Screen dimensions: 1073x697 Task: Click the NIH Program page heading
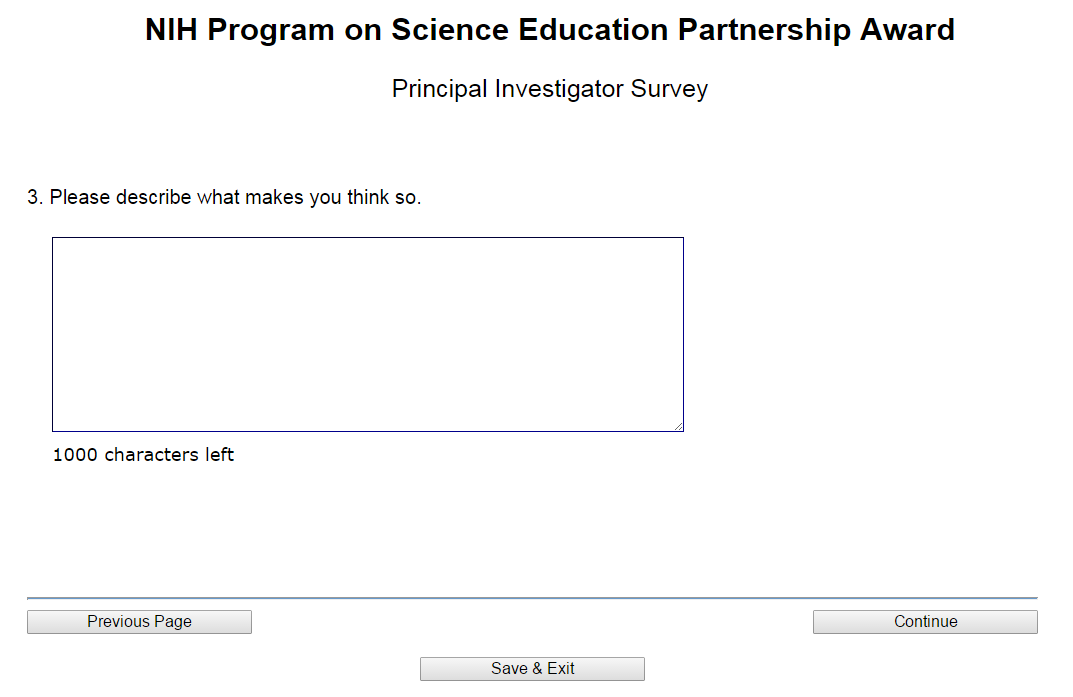(x=549, y=30)
